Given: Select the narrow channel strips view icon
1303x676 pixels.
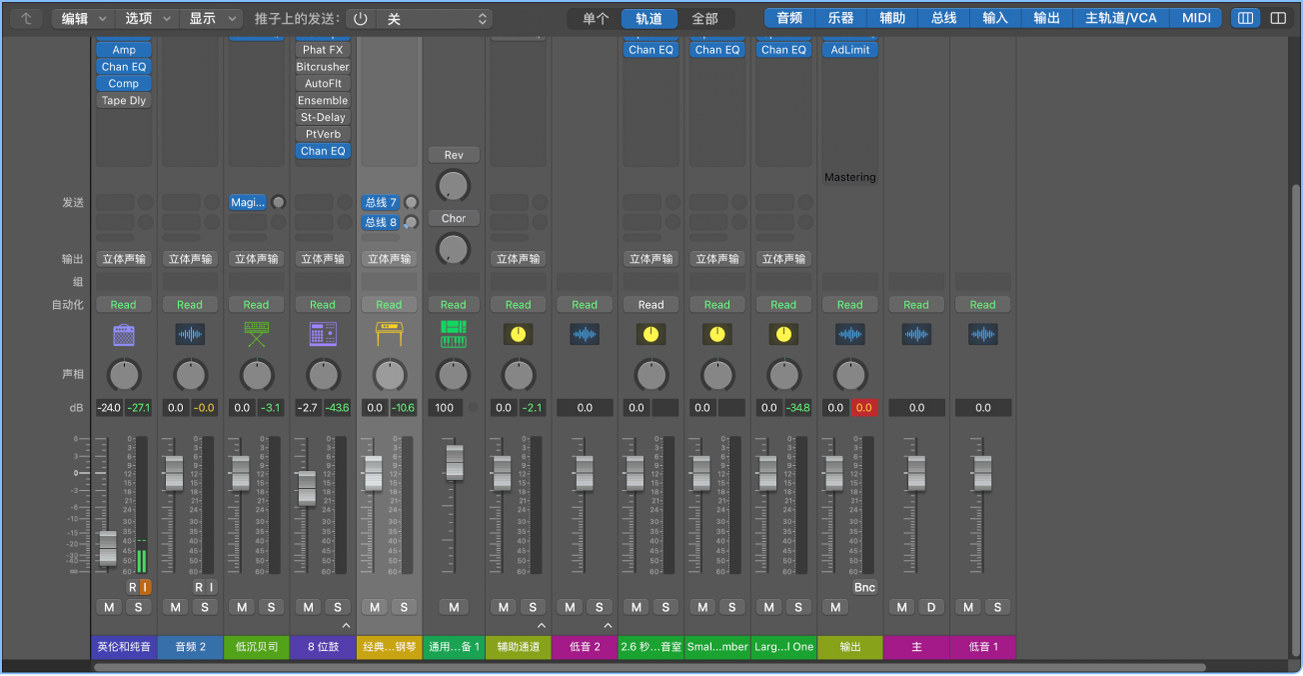Looking at the screenshot, I should (1245, 18).
